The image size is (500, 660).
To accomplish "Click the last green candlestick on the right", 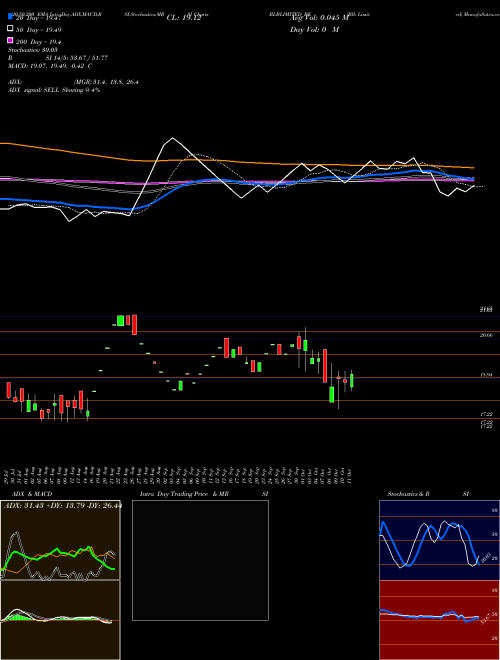I will (x=352, y=381).
